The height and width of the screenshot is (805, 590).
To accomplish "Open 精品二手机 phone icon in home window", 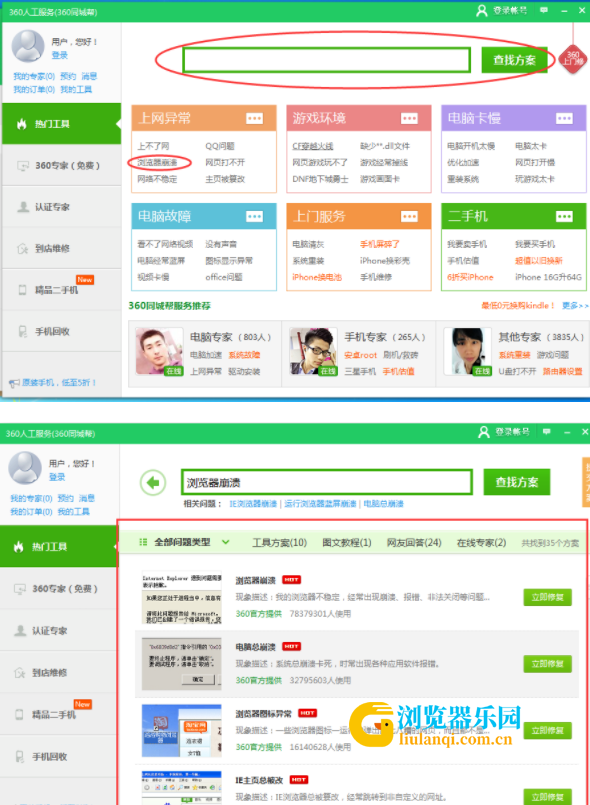I will point(22,290).
